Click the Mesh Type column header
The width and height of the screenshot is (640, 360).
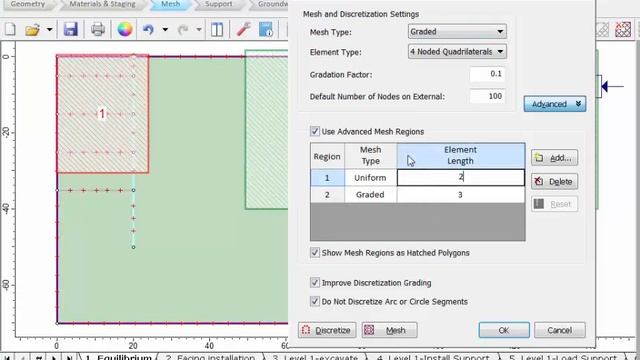370,156
